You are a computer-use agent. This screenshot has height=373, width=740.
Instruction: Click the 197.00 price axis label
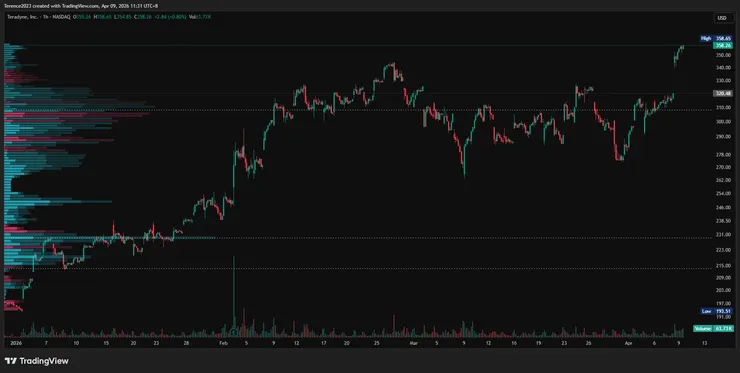click(723, 304)
